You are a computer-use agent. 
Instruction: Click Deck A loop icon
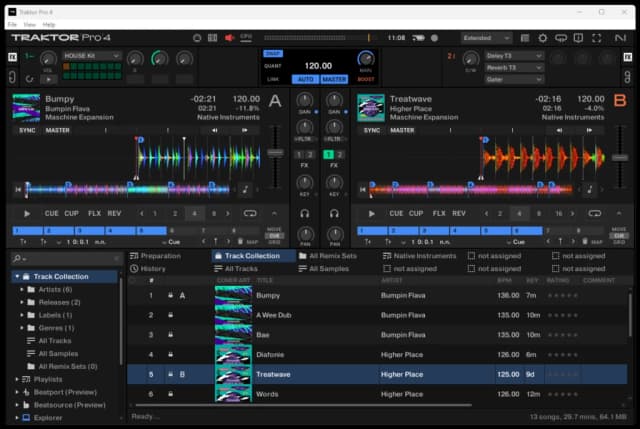tap(250, 213)
